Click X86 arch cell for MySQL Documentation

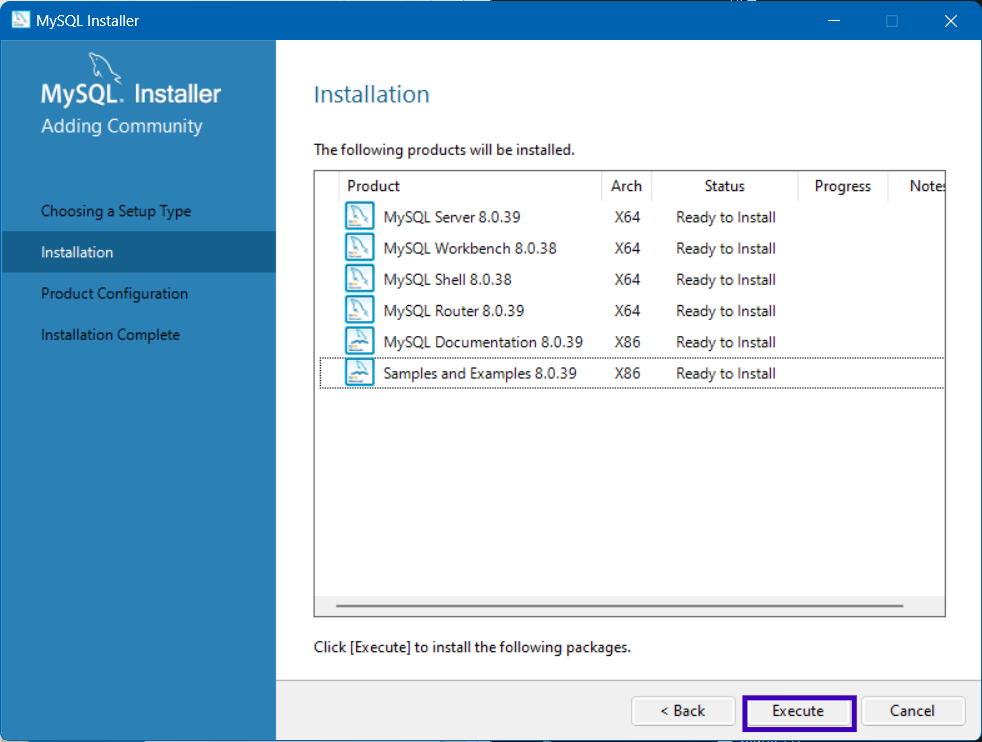(x=627, y=343)
